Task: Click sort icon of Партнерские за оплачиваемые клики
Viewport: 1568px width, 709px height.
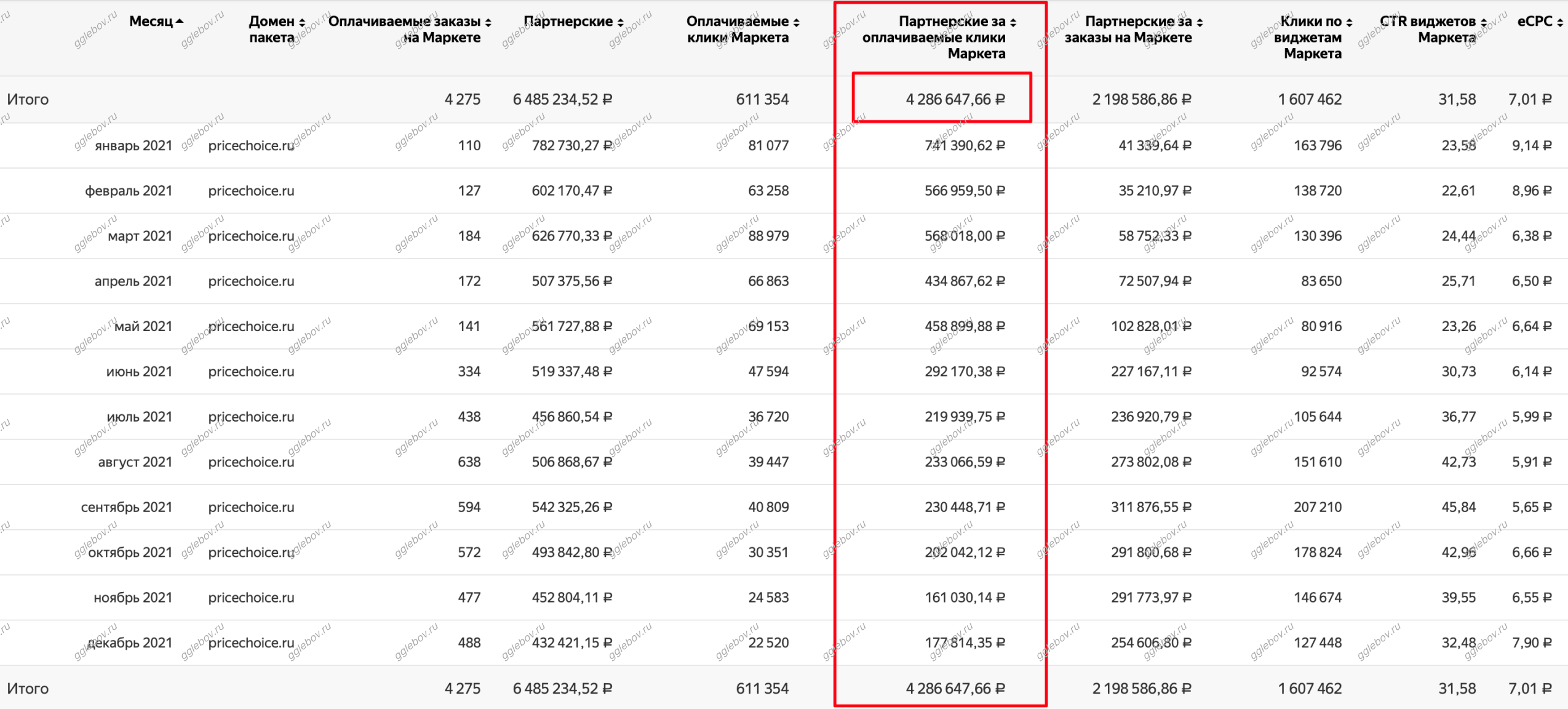Action: coord(1013,22)
